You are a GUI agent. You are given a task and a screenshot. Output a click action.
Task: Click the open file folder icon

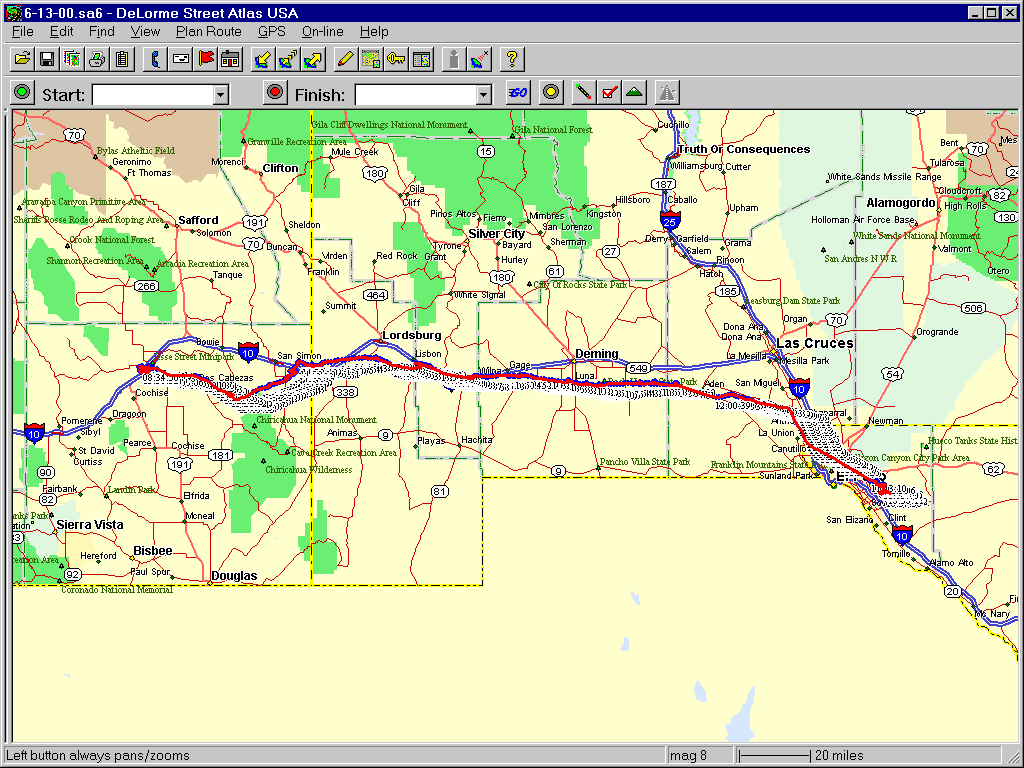point(21,59)
